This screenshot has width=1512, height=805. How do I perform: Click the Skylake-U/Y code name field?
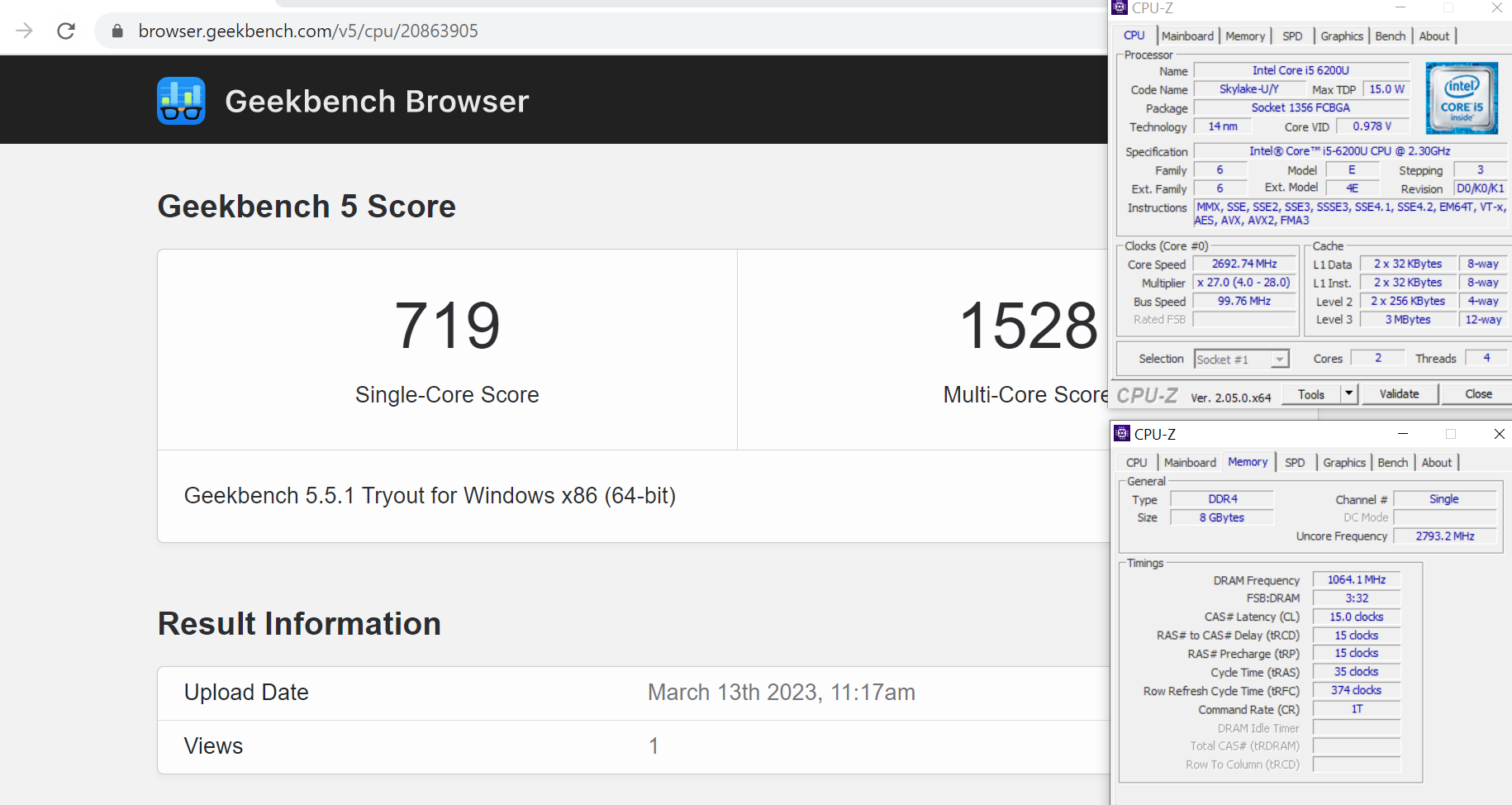point(1248,89)
